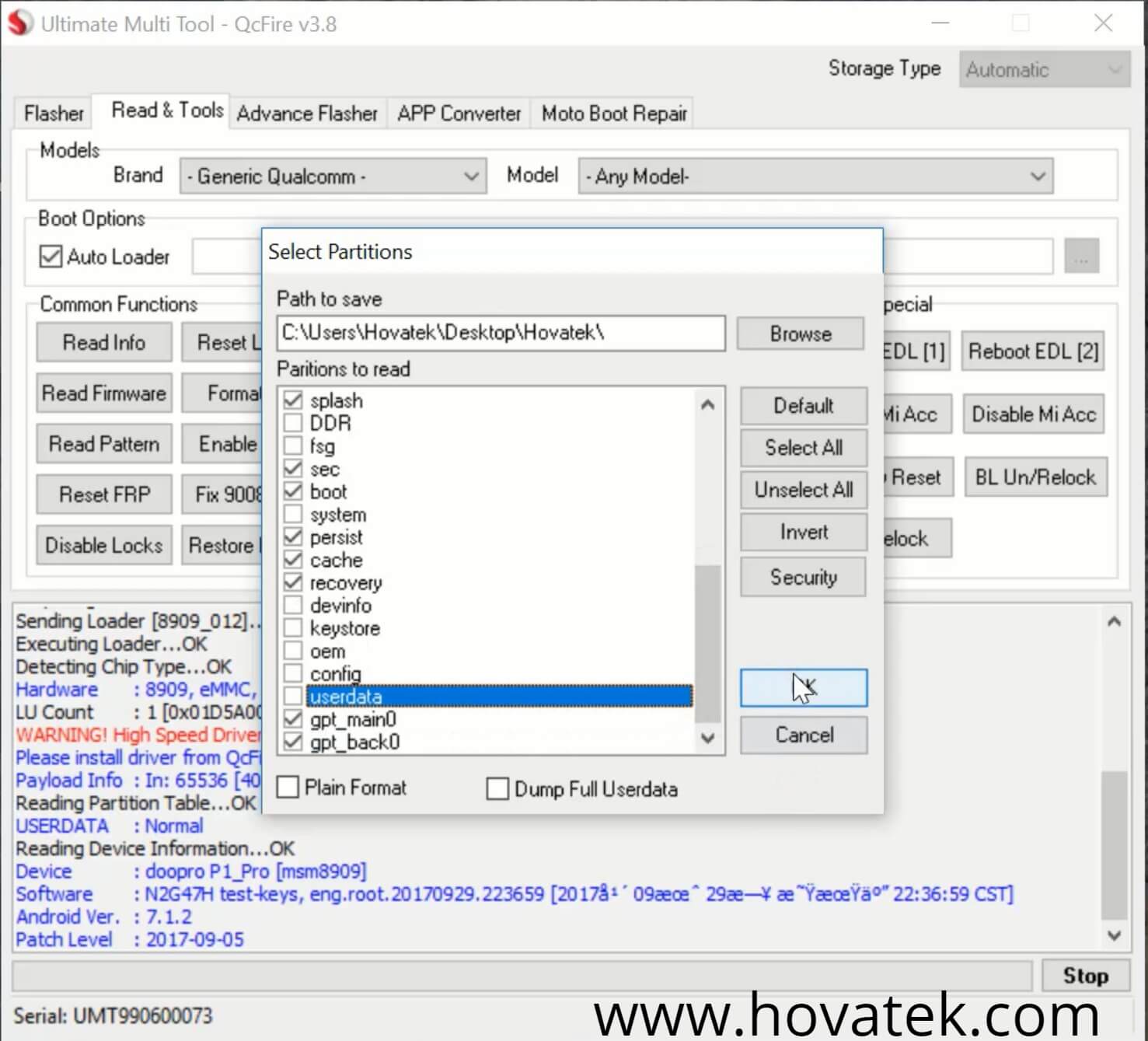Open the Brand dropdown
The image size is (1148, 1041).
pyautogui.click(x=333, y=176)
